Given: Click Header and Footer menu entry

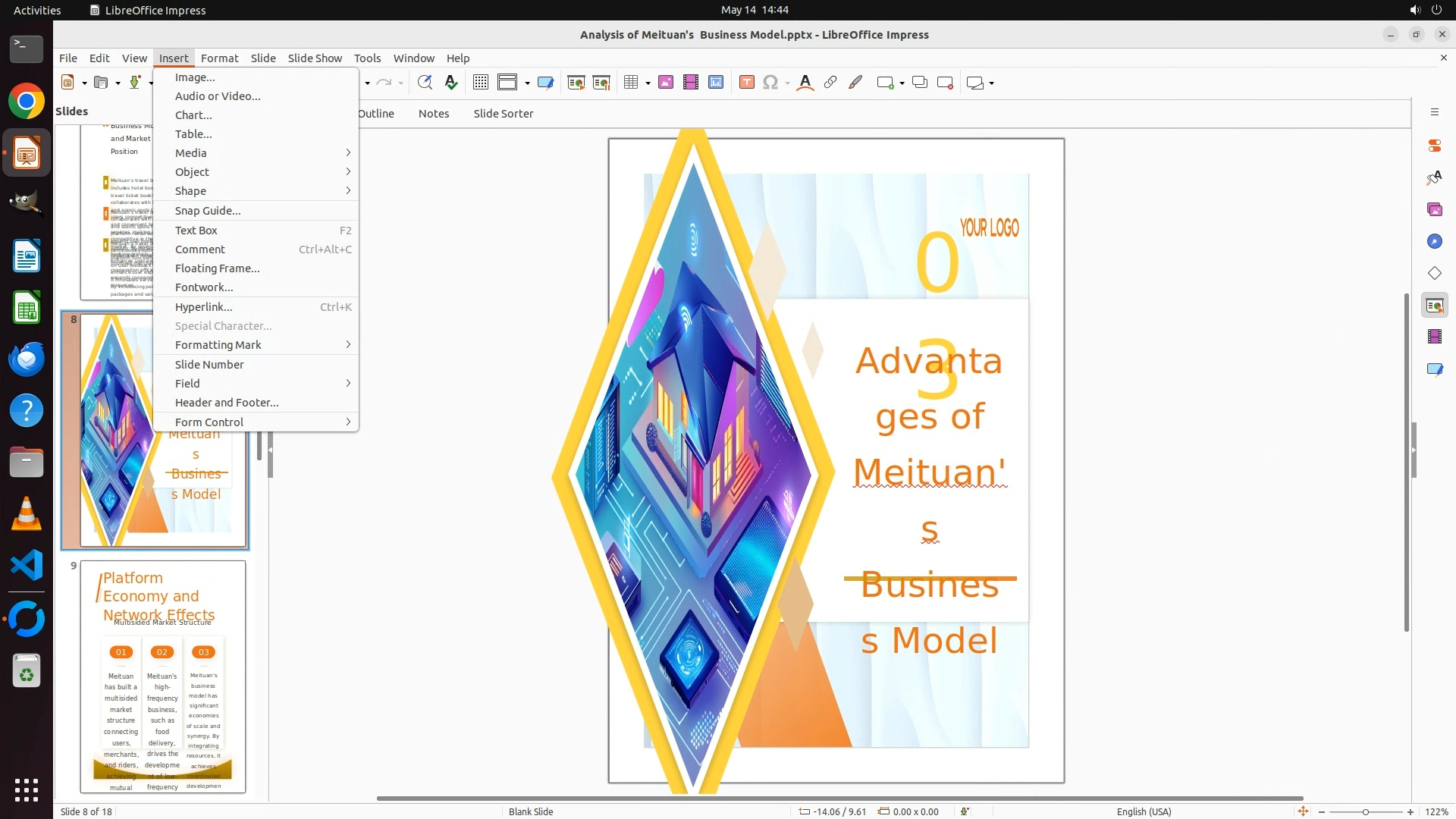Looking at the screenshot, I should click(226, 403).
